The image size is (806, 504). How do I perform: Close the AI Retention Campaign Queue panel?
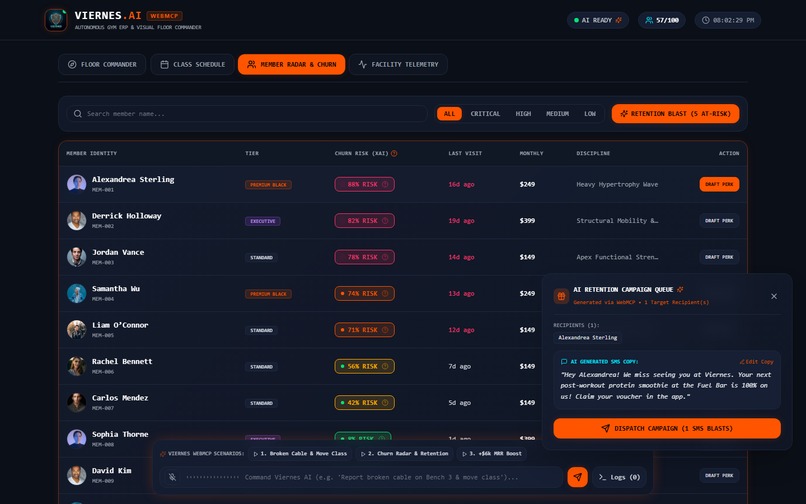774,296
